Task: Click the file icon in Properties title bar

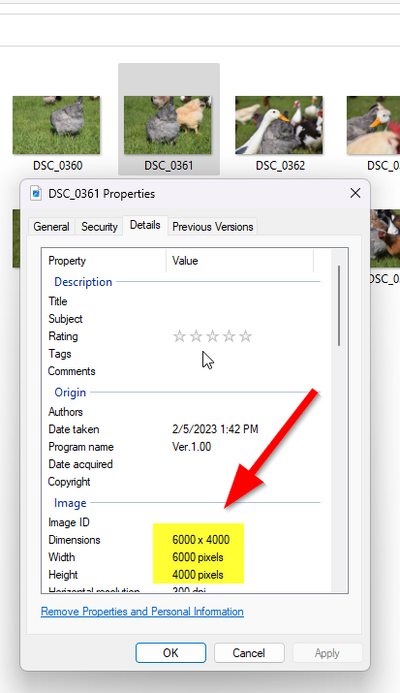Action: tap(36, 194)
